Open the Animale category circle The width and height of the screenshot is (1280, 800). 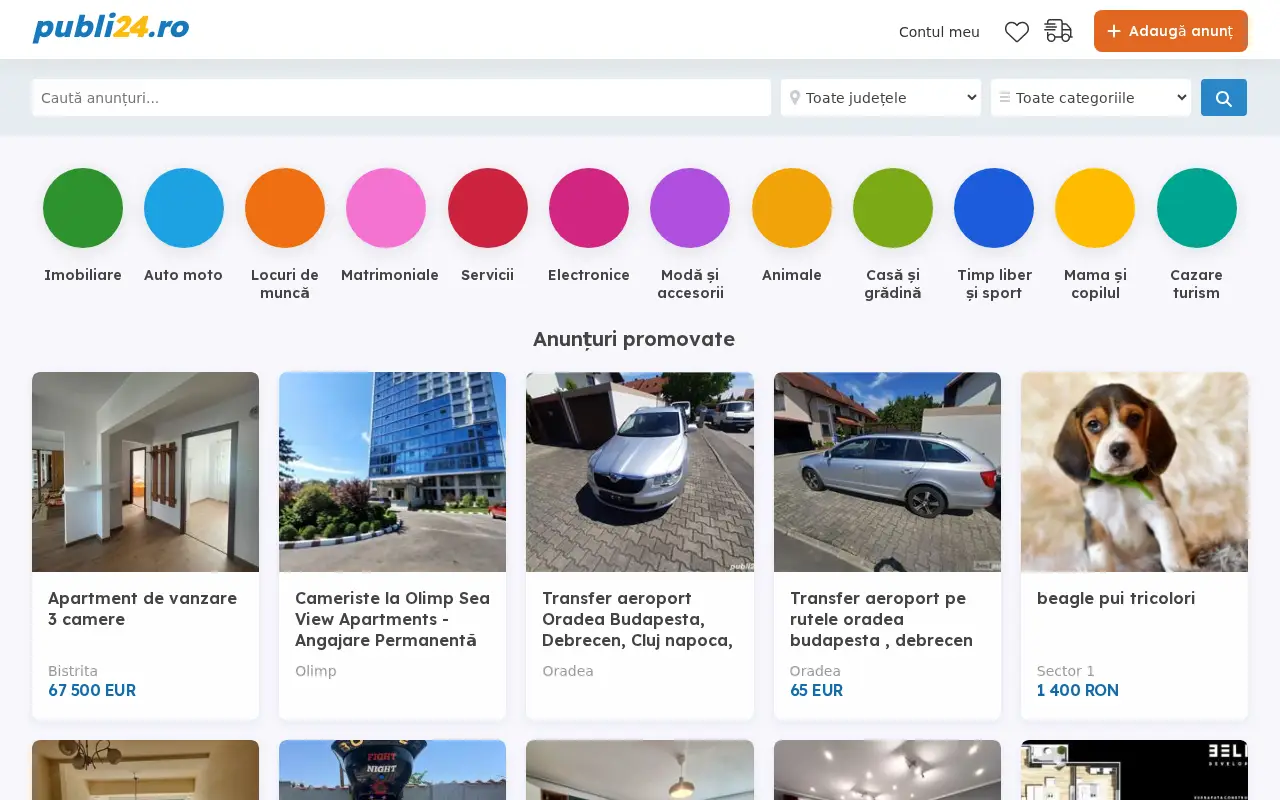point(792,208)
